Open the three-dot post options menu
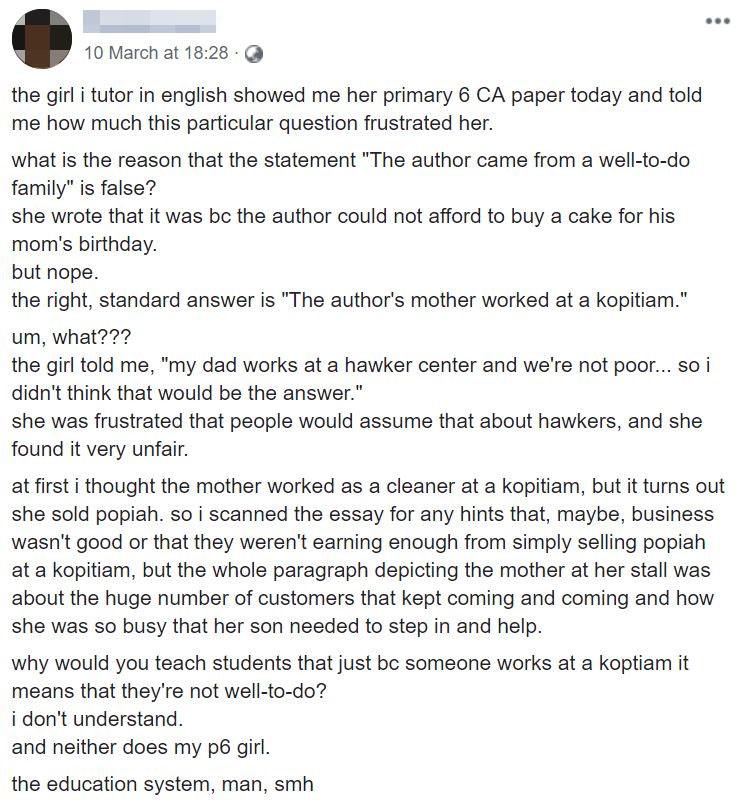737x801 pixels. tap(712, 20)
